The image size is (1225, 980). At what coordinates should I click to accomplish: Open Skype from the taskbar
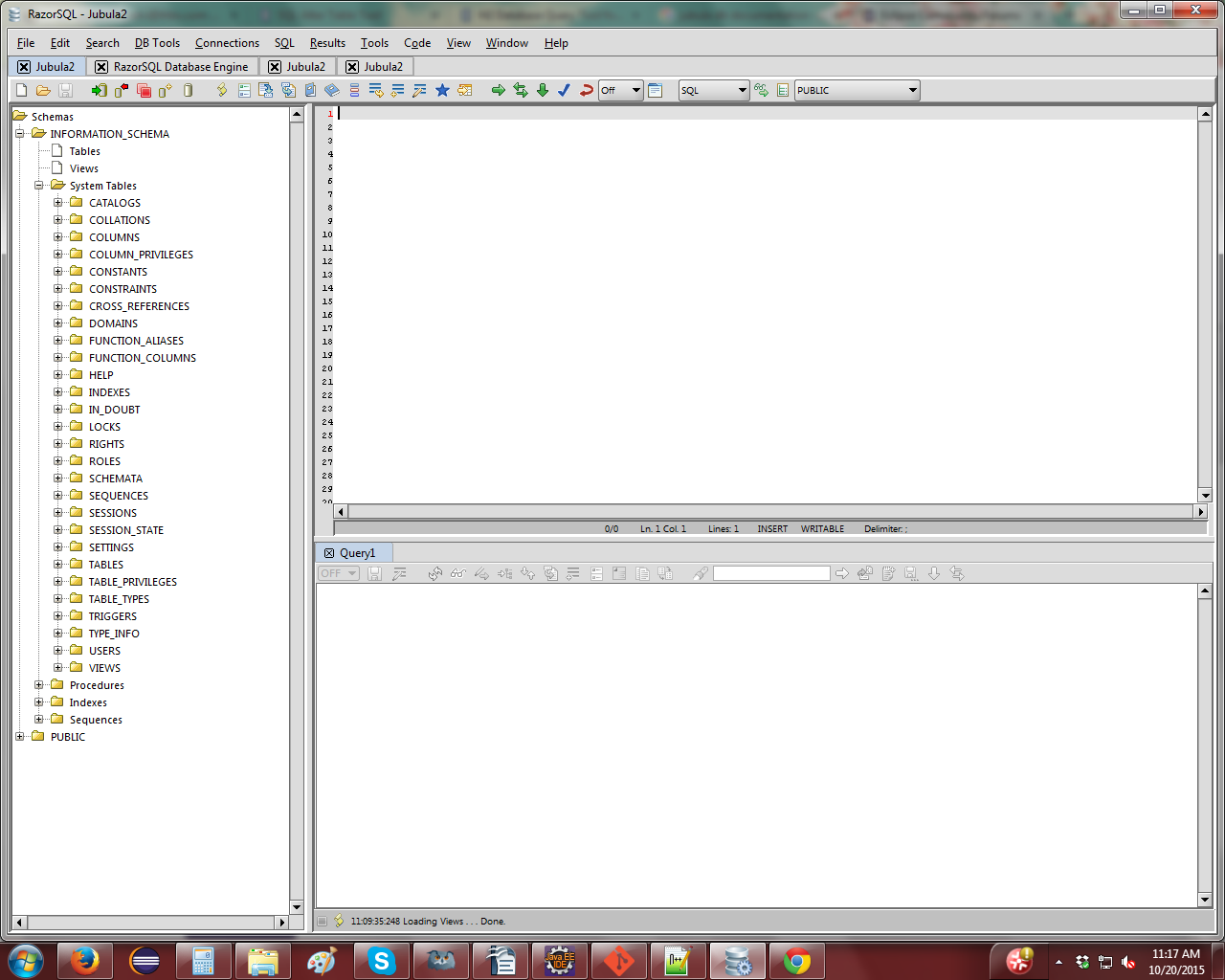point(381,960)
